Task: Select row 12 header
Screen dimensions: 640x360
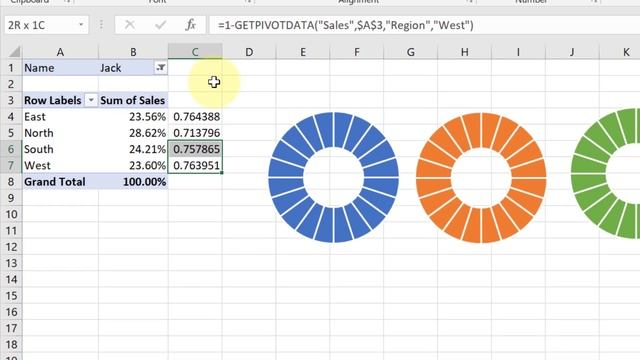Action: (11, 247)
